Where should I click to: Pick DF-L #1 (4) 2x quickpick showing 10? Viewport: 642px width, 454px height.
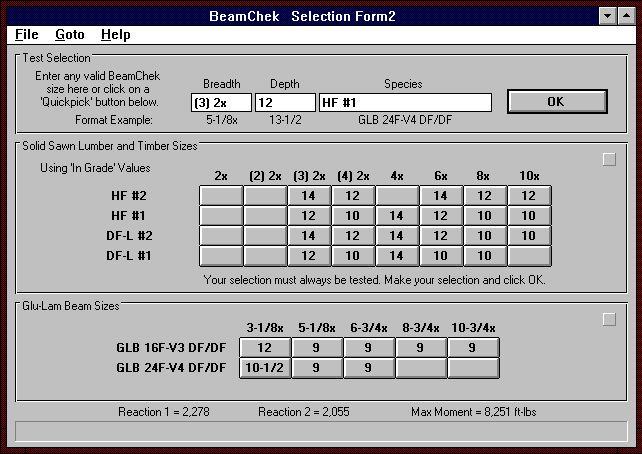point(353,255)
